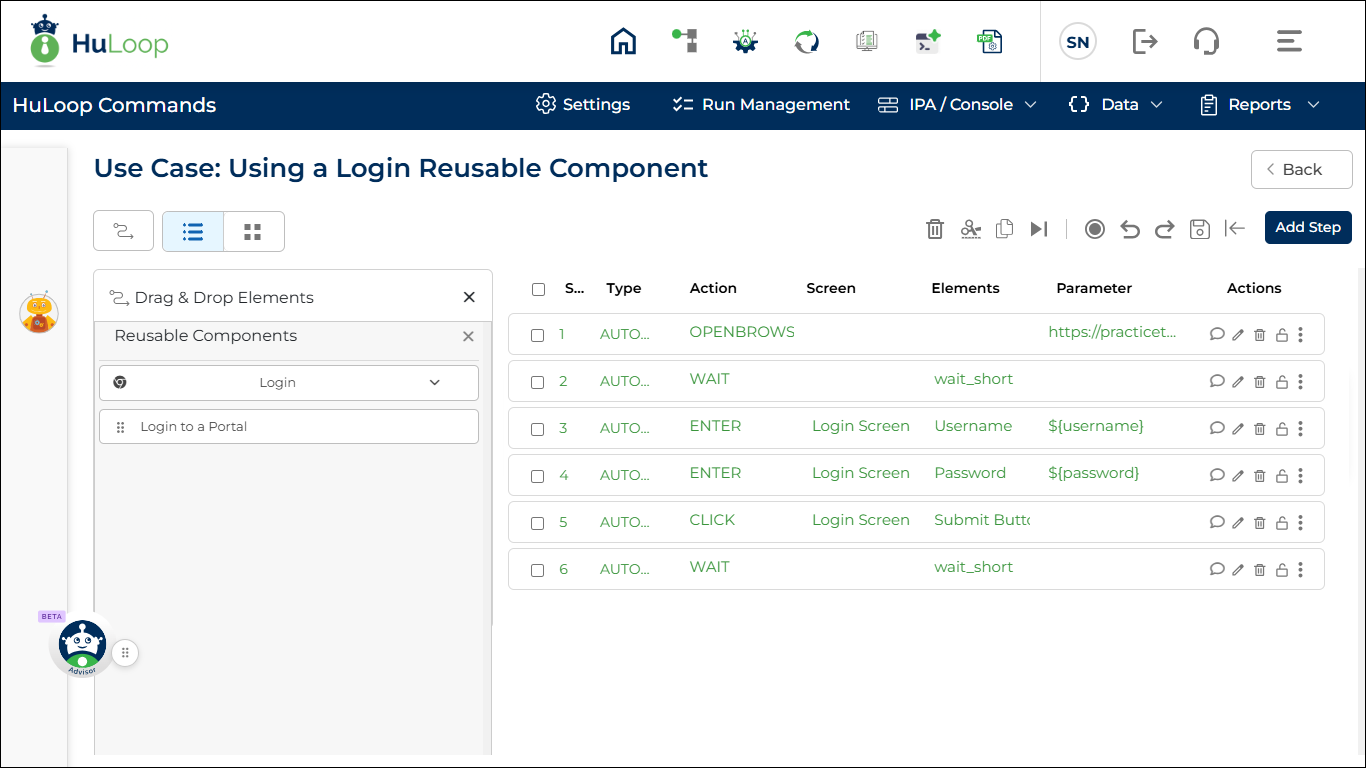
Task: Copy selected steps with the copy icon
Action: (1005, 229)
